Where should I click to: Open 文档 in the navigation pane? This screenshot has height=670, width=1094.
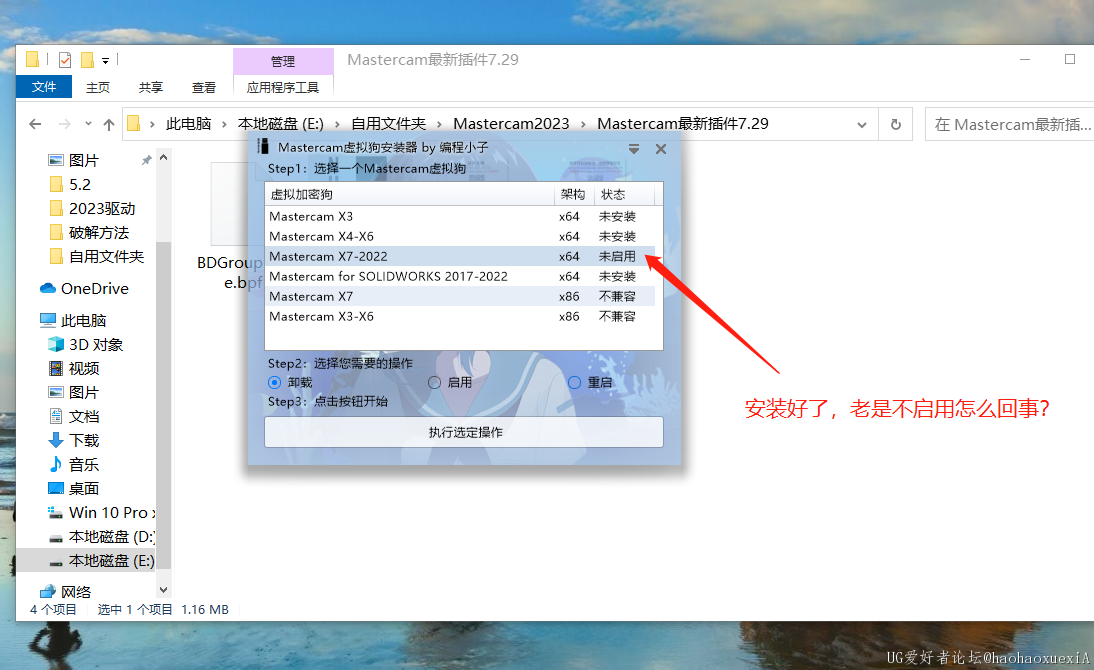(x=84, y=417)
